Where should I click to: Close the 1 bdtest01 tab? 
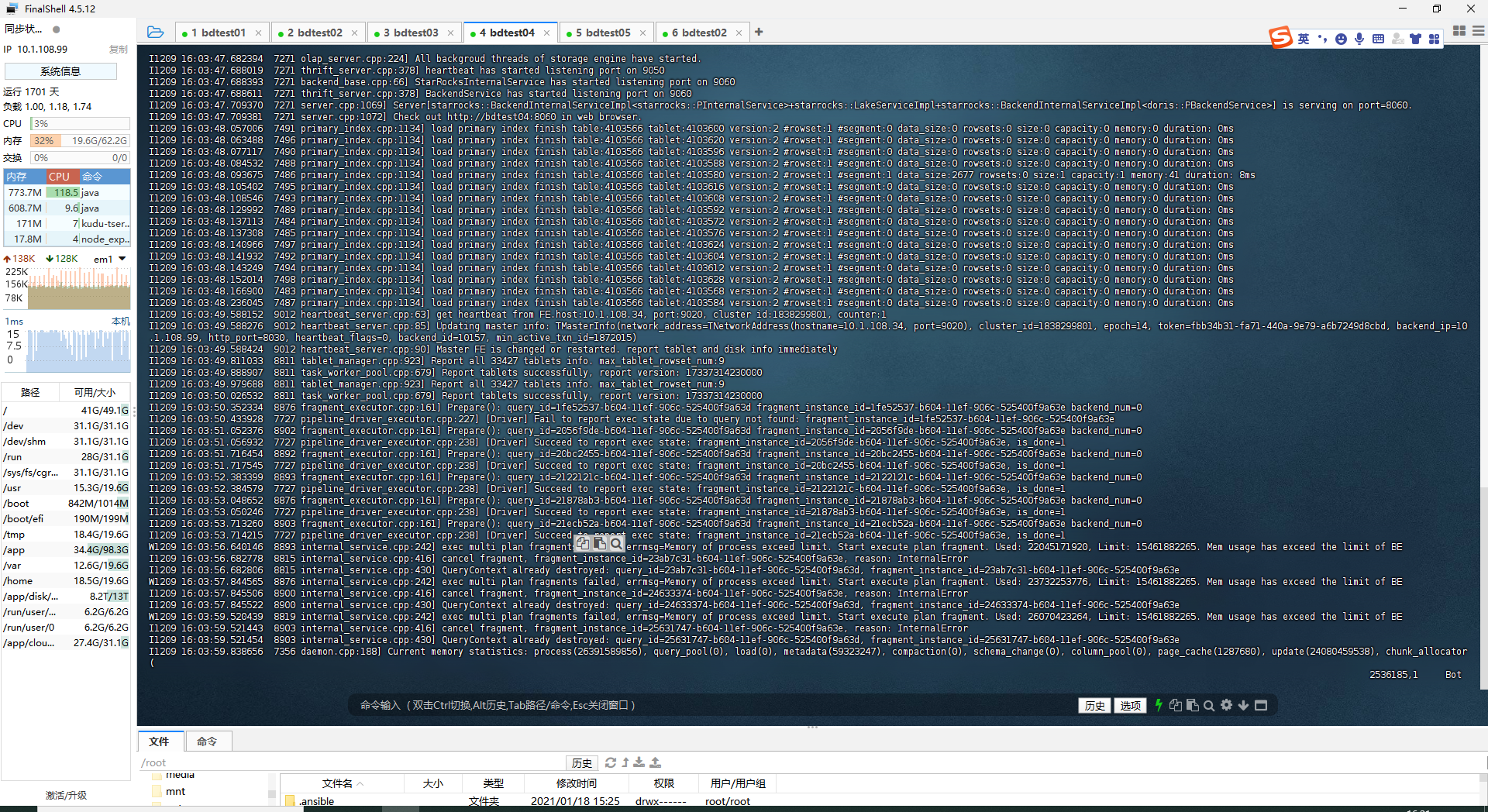click(x=259, y=33)
